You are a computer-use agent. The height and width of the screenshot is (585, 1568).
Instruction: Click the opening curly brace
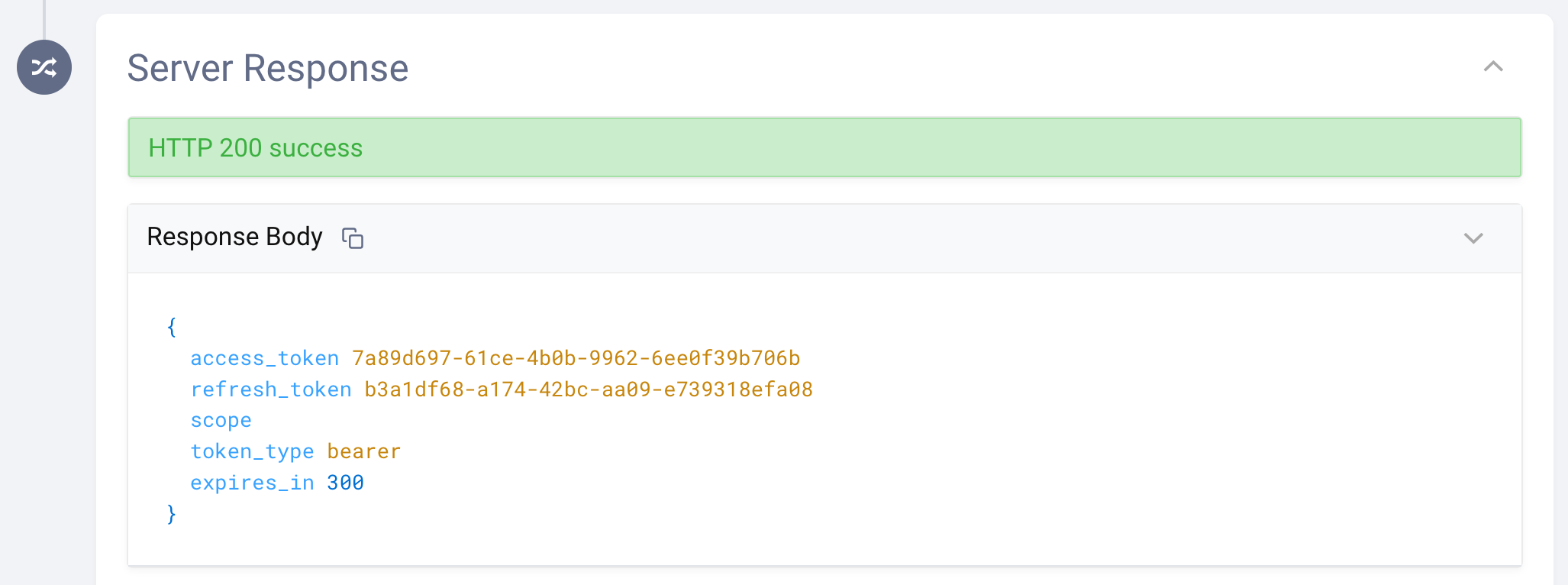(172, 327)
